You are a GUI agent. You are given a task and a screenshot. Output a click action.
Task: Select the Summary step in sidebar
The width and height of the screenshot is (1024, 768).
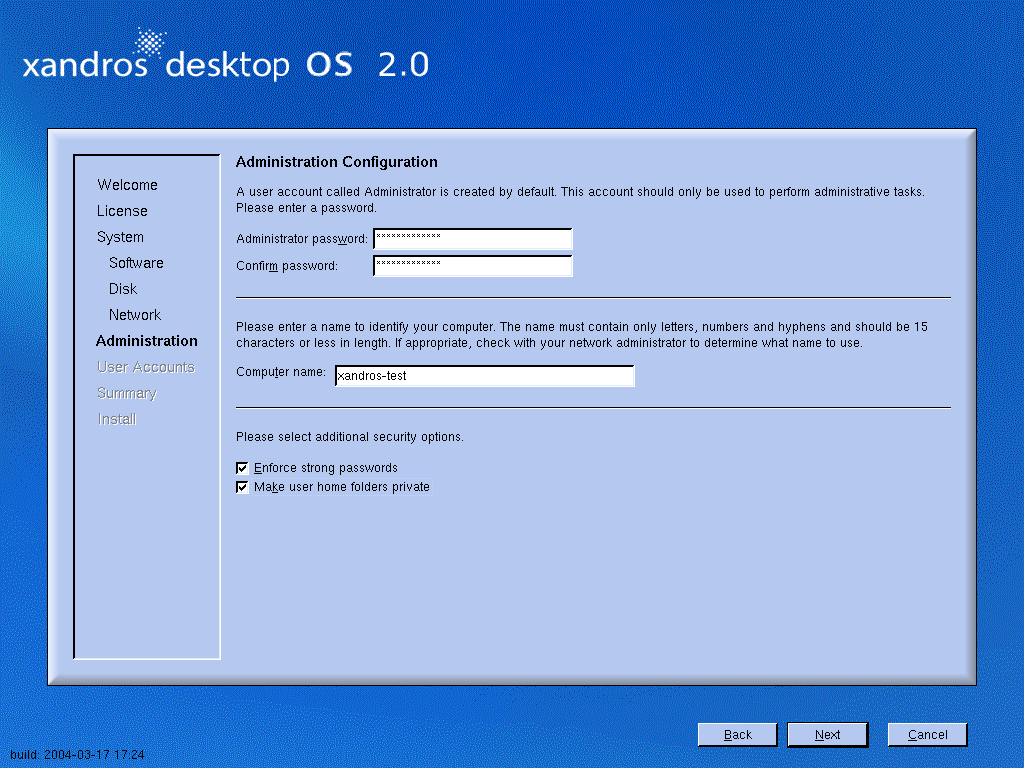127,393
